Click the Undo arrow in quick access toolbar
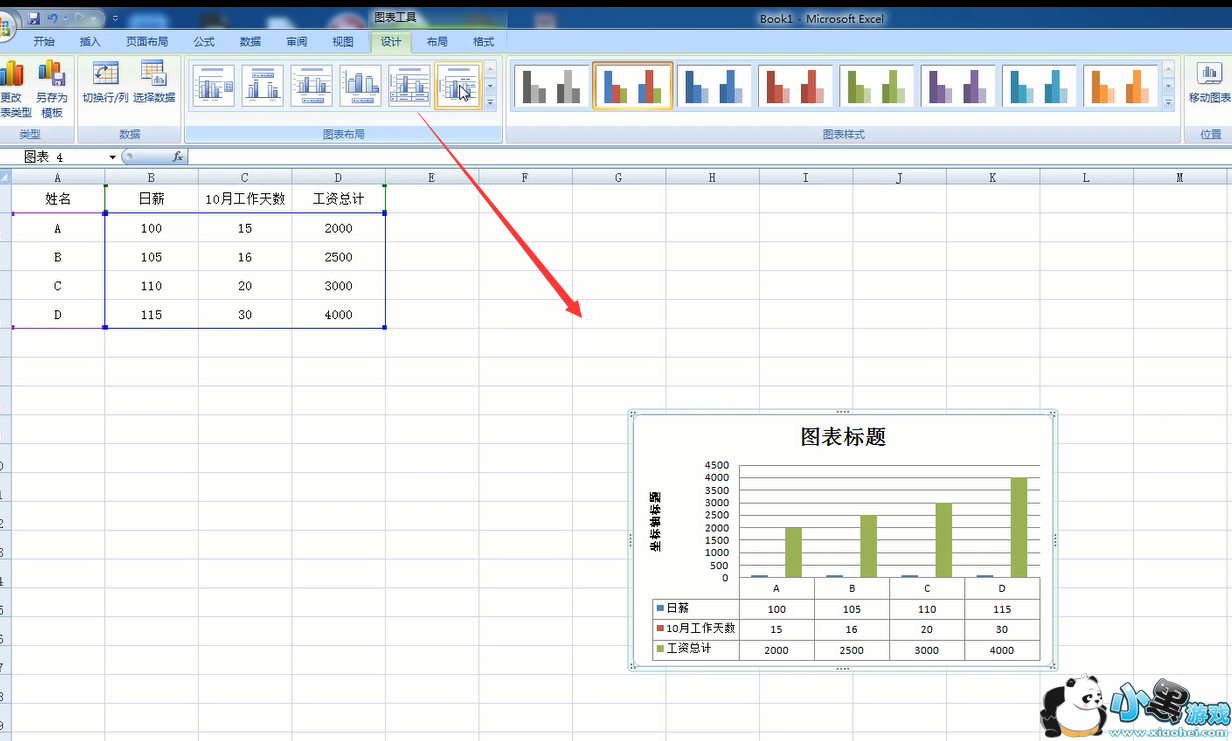 pyautogui.click(x=53, y=18)
